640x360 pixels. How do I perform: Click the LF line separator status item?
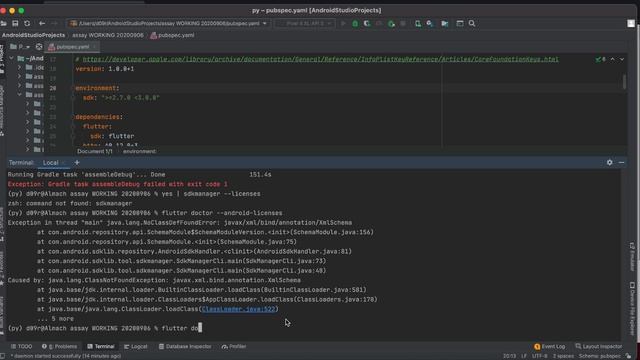tap(524, 356)
